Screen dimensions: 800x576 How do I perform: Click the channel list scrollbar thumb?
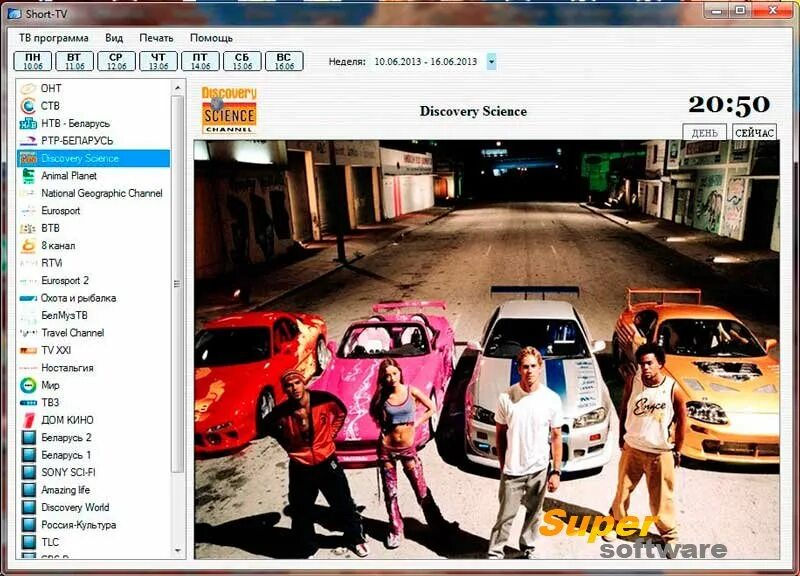point(178,284)
